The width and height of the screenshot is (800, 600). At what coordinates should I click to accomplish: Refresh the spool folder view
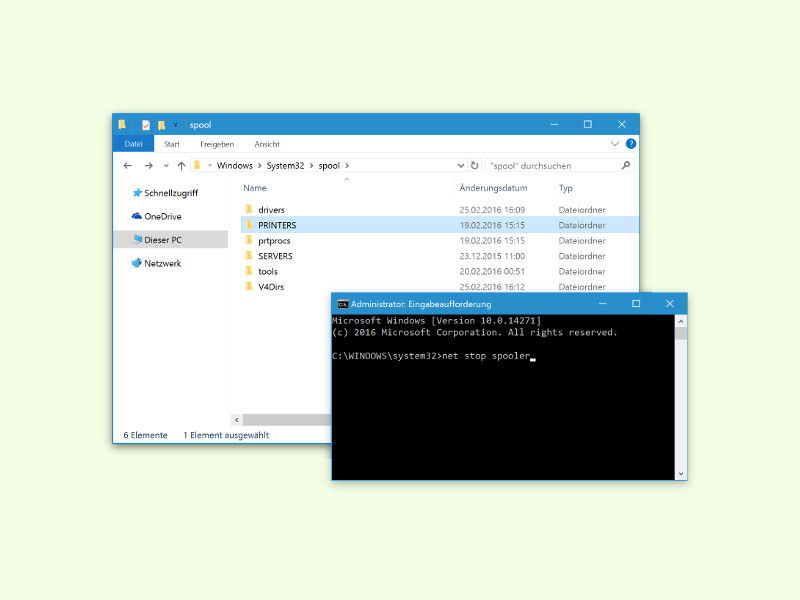click(x=474, y=165)
